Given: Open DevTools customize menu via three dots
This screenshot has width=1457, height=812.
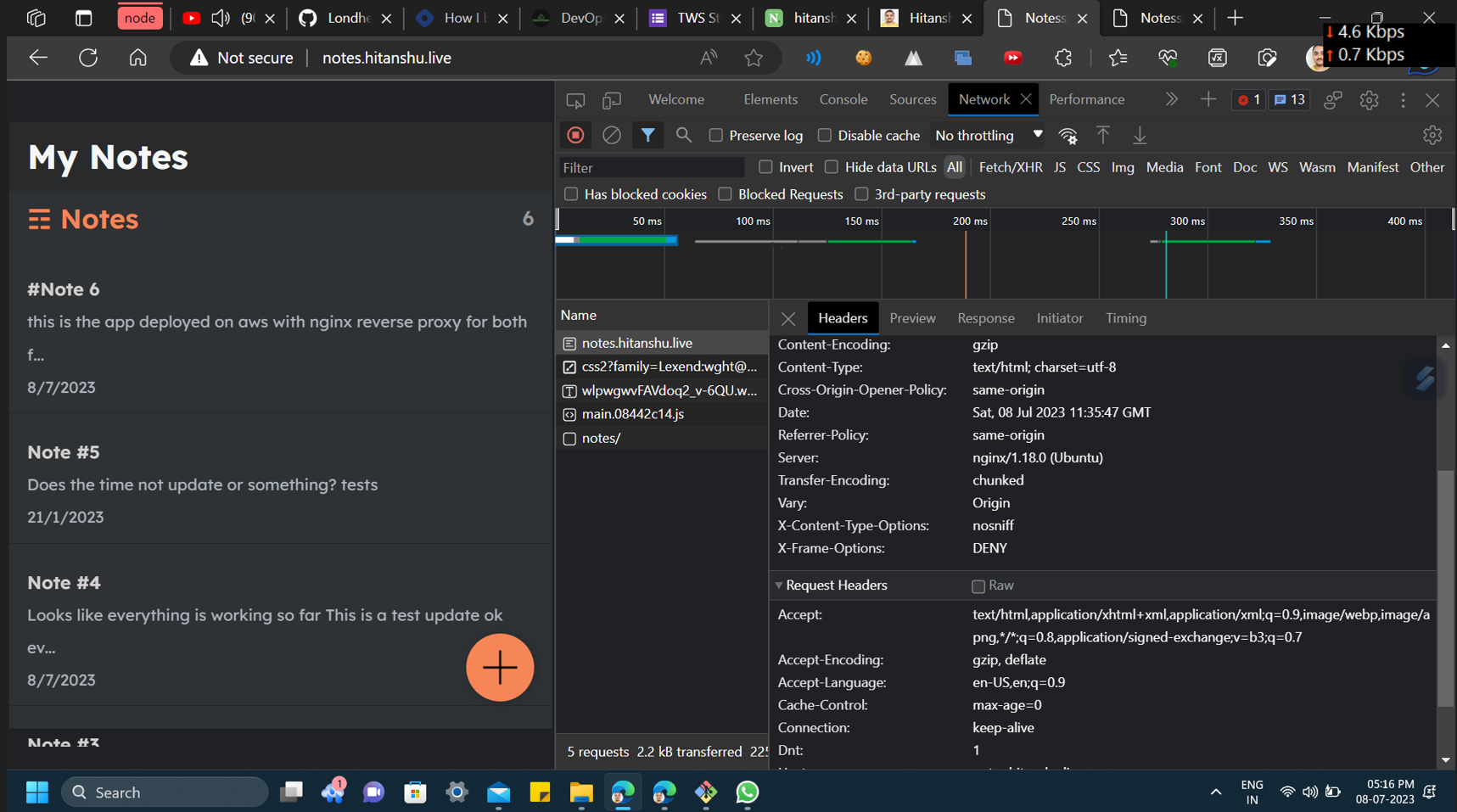Looking at the screenshot, I should coord(1403,99).
